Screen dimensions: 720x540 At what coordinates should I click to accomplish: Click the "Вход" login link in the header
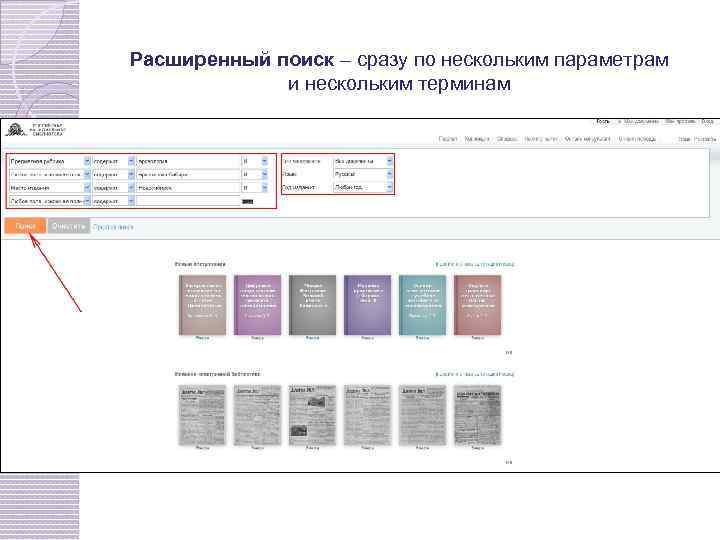click(x=708, y=122)
